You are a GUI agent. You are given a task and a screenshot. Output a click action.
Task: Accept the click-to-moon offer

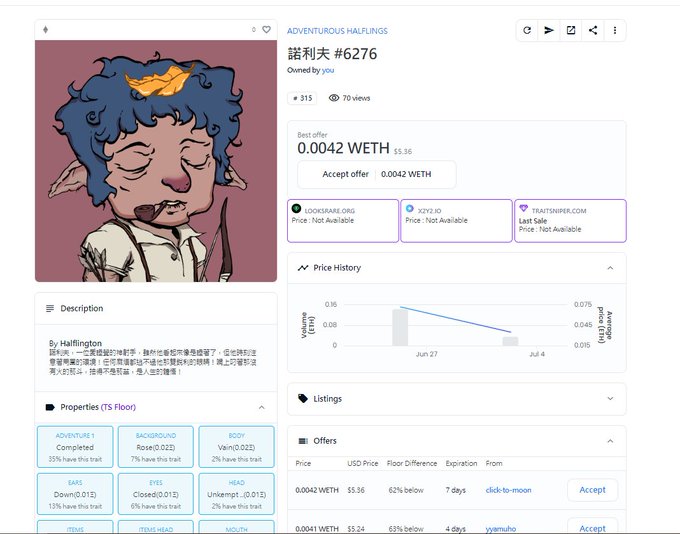(x=592, y=490)
